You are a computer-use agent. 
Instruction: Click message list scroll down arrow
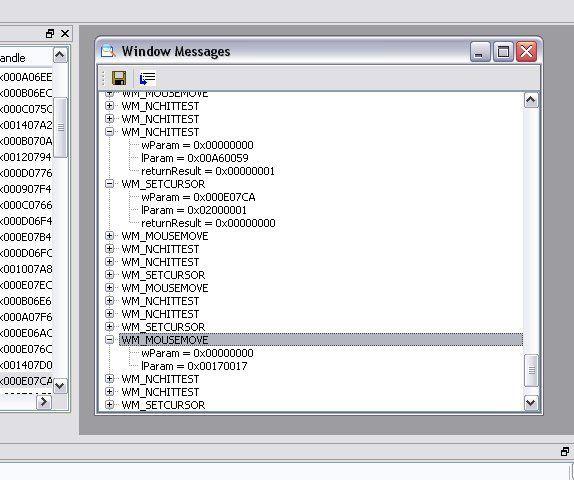click(531, 403)
